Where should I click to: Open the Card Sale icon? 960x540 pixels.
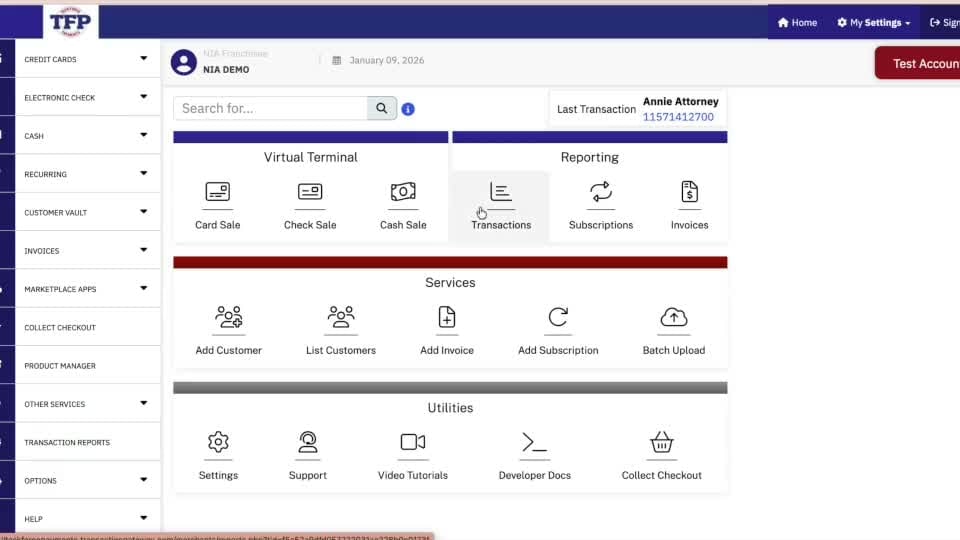click(217, 192)
